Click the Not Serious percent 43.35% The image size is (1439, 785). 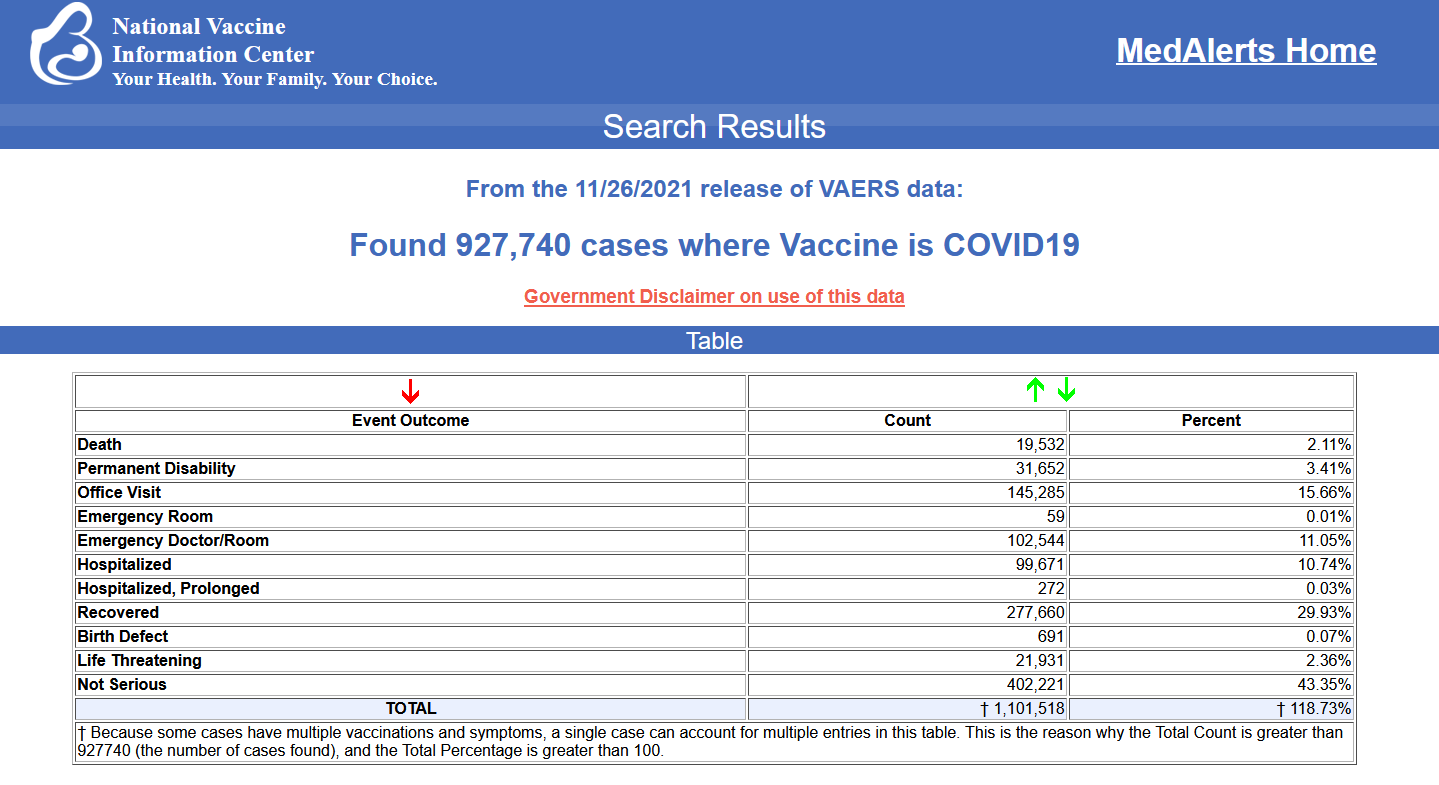(1325, 684)
